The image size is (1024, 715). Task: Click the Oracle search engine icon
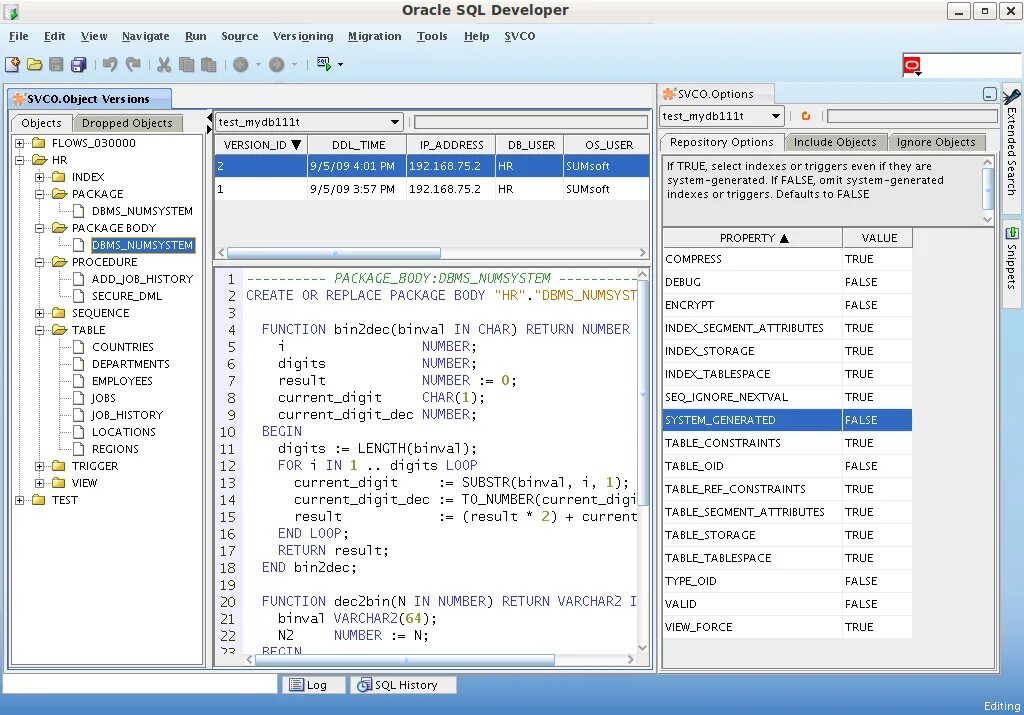(x=911, y=66)
